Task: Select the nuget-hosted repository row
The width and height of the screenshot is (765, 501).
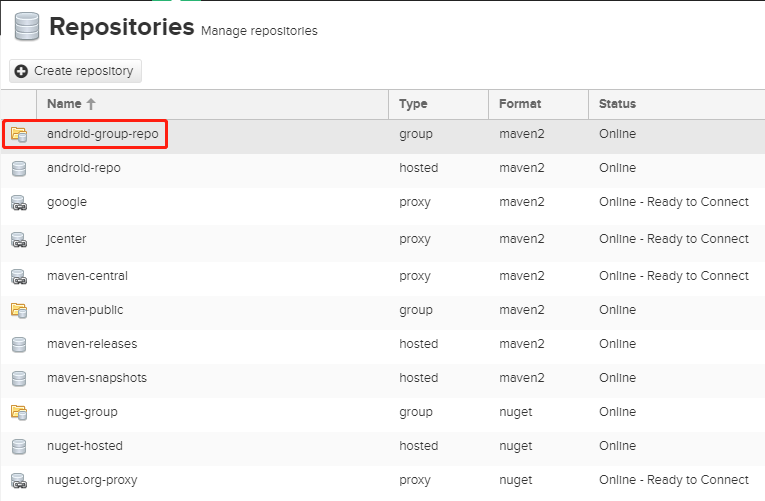Action: point(382,446)
